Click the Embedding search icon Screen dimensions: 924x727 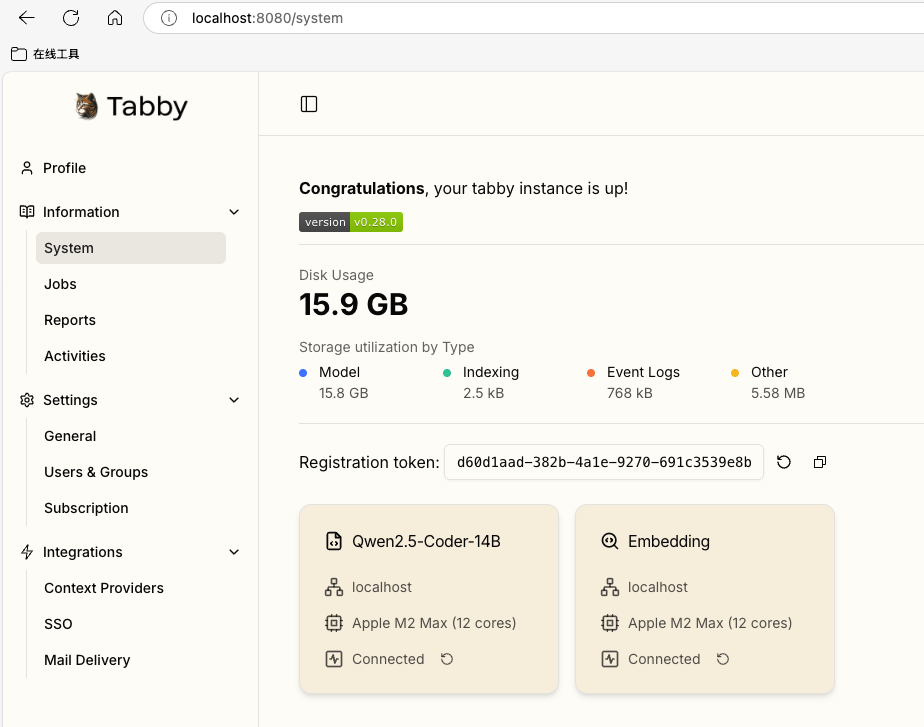tap(609, 541)
